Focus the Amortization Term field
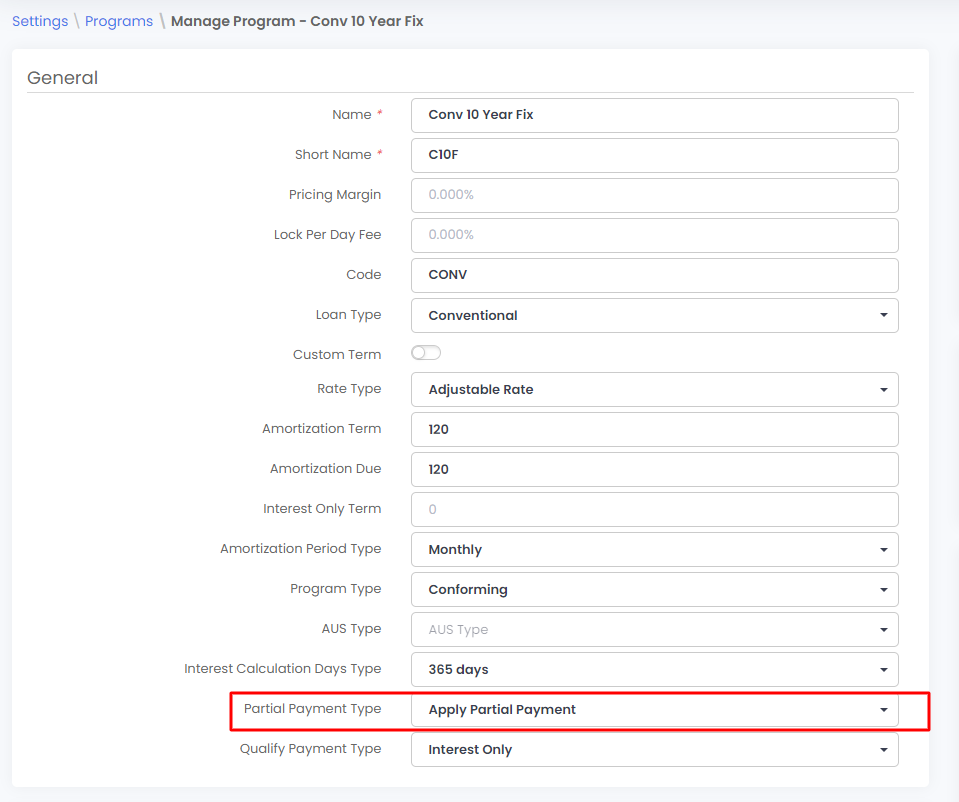The height and width of the screenshot is (802, 959). tap(654, 429)
